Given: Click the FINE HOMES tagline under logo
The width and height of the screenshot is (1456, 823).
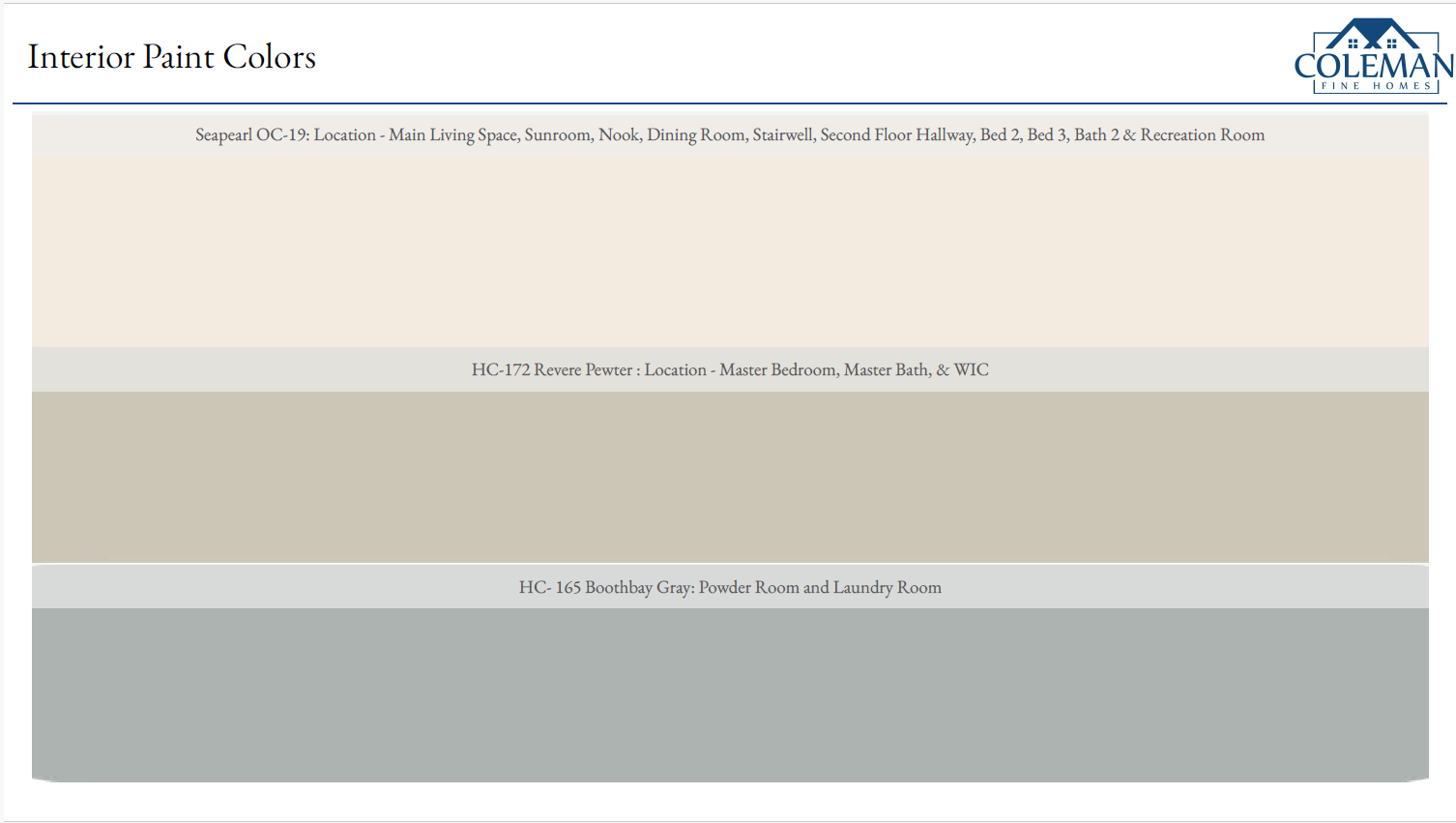Looking at the screenshot, I should click(x=1376, y=86).
